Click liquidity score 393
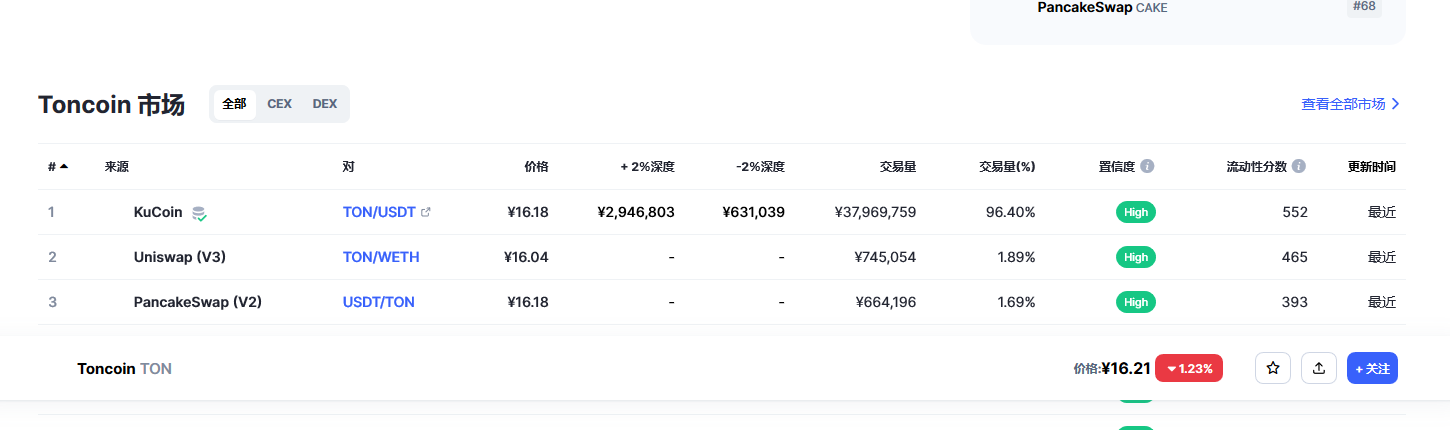1450x430 pixels. click(1295, 302)
